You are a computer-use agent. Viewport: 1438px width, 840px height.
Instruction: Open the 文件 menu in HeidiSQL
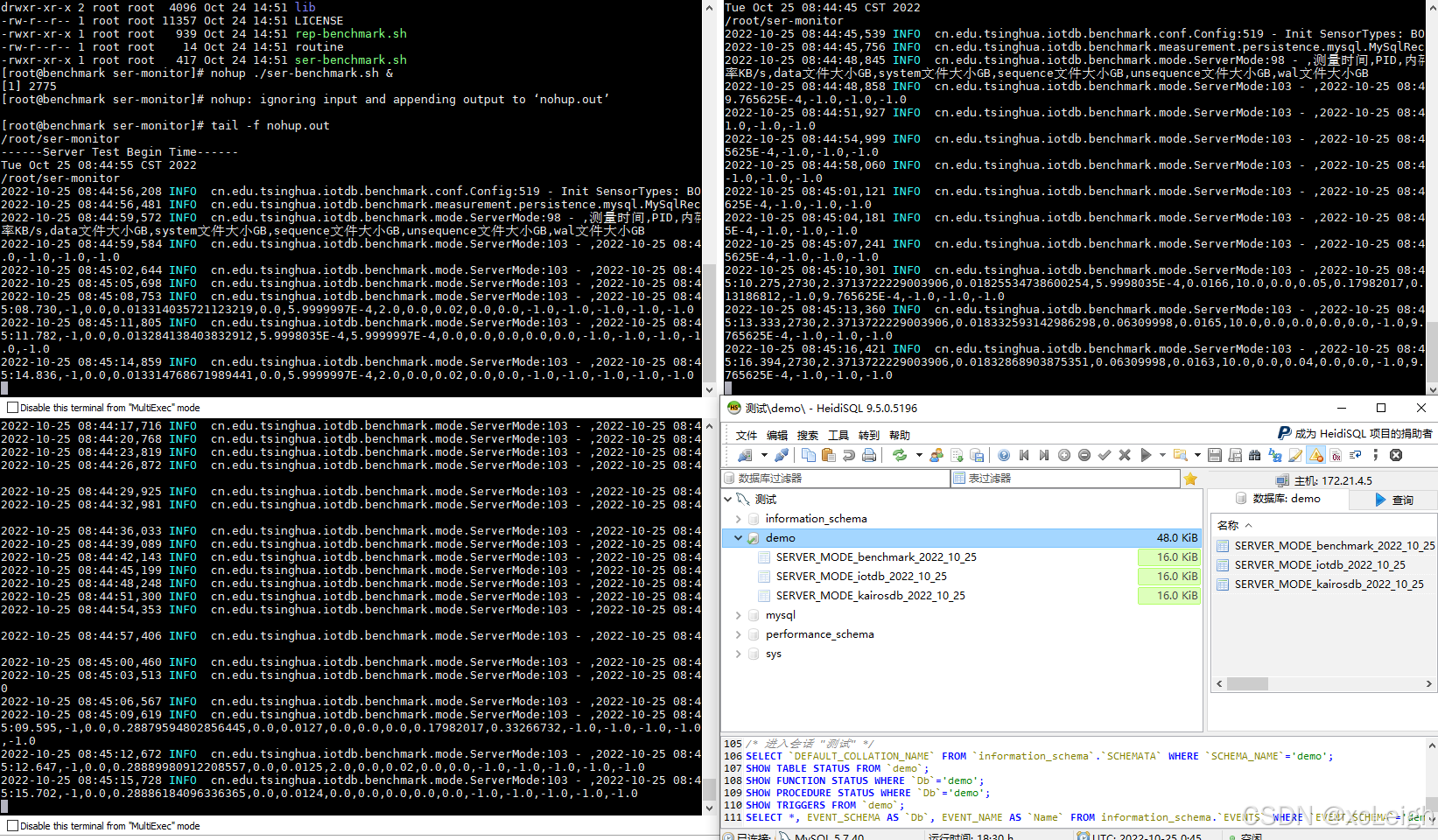(x=747, y=435)
